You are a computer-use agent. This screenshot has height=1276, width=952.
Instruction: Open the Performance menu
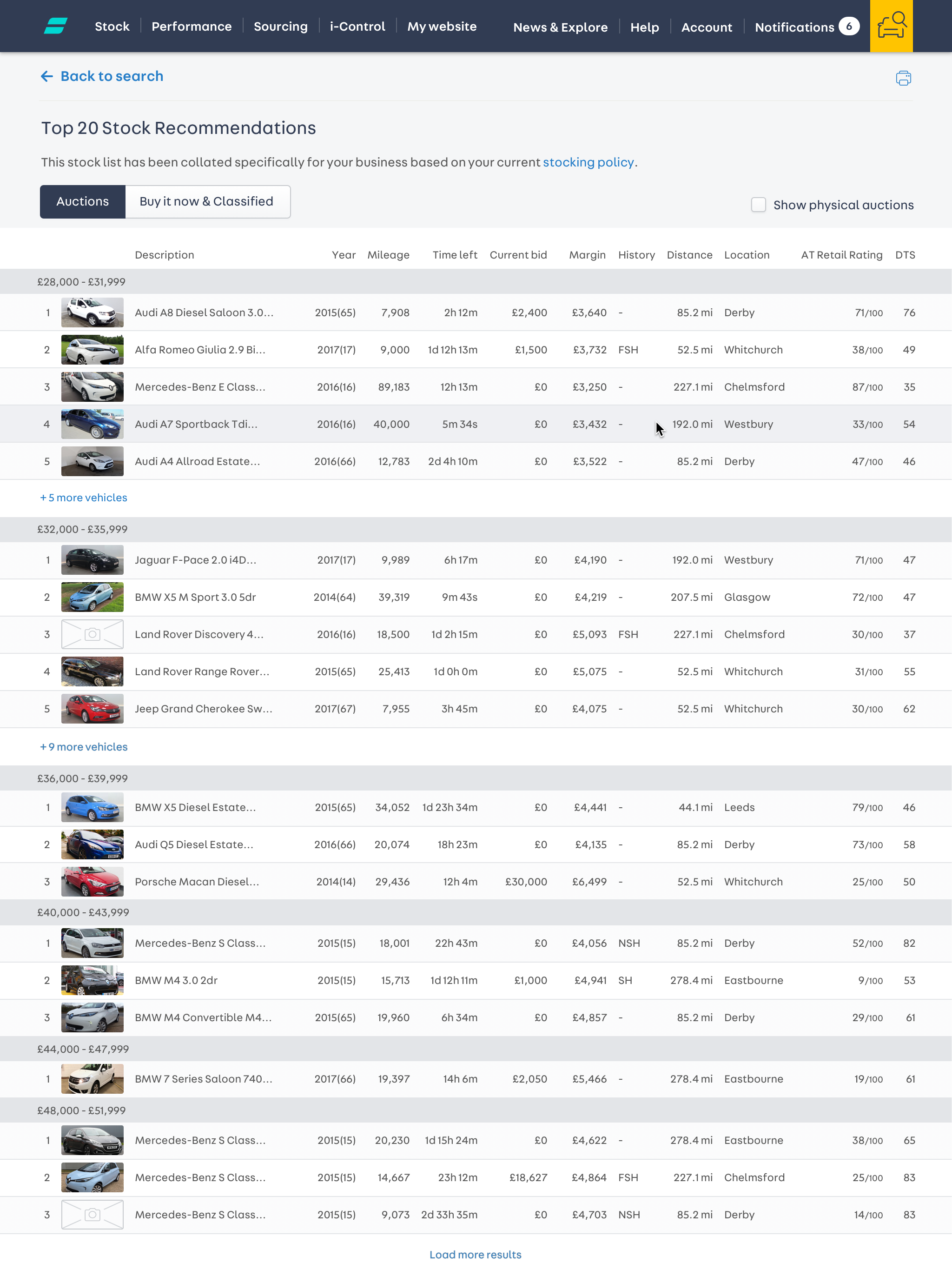pyautogui.click(x=192, y=27)
